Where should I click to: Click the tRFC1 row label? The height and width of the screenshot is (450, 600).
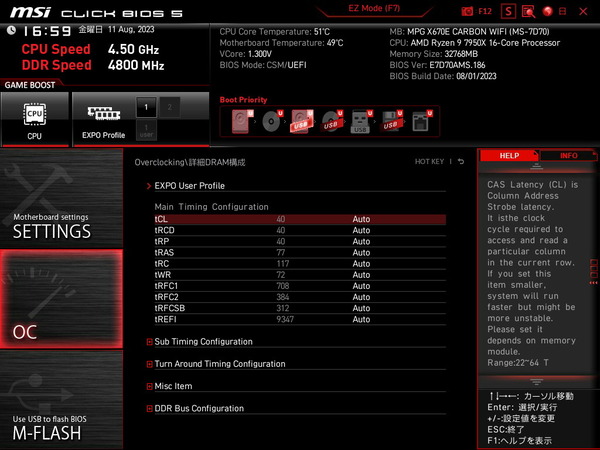click(166, 286)
